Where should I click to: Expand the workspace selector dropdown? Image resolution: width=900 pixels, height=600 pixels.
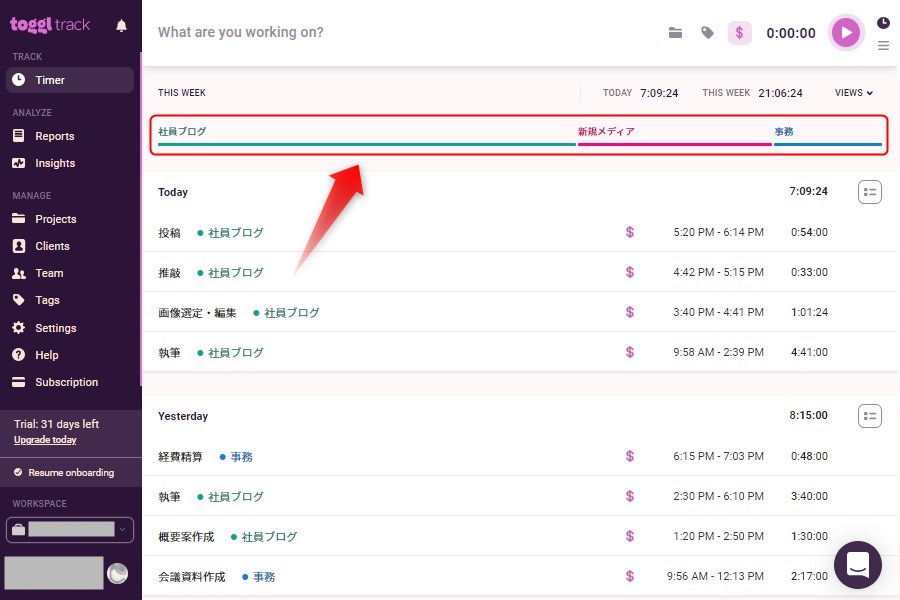pyautogui.click(x=70, y=529)
